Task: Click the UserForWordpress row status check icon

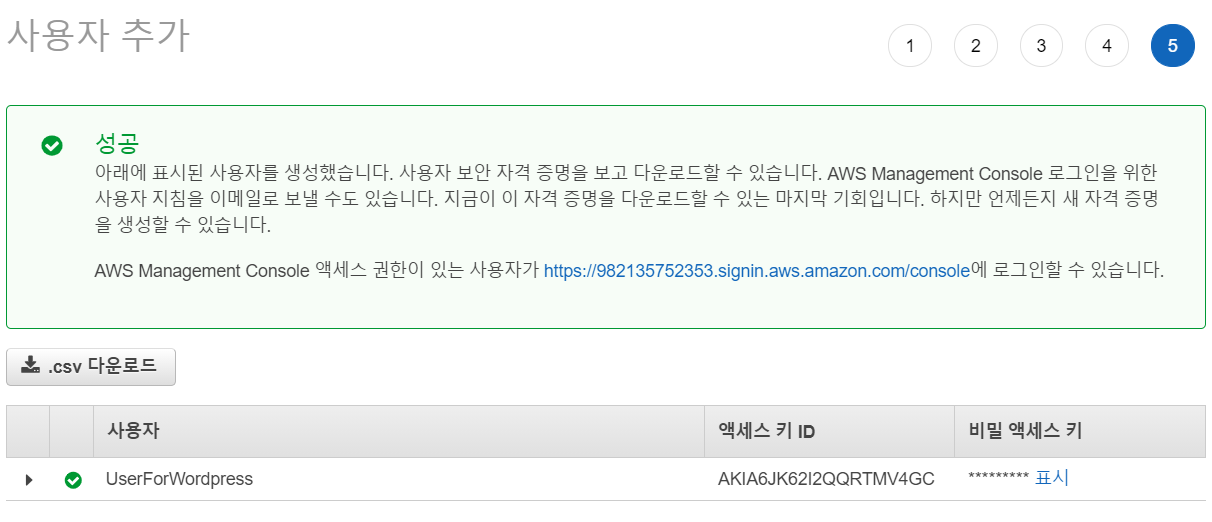Action: 73,480
